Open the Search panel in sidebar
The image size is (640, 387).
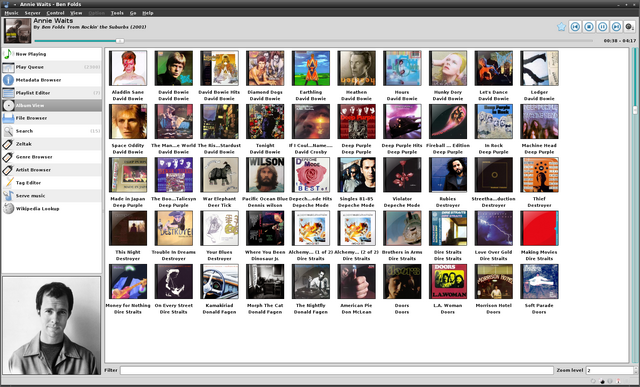tap(51, 131)
